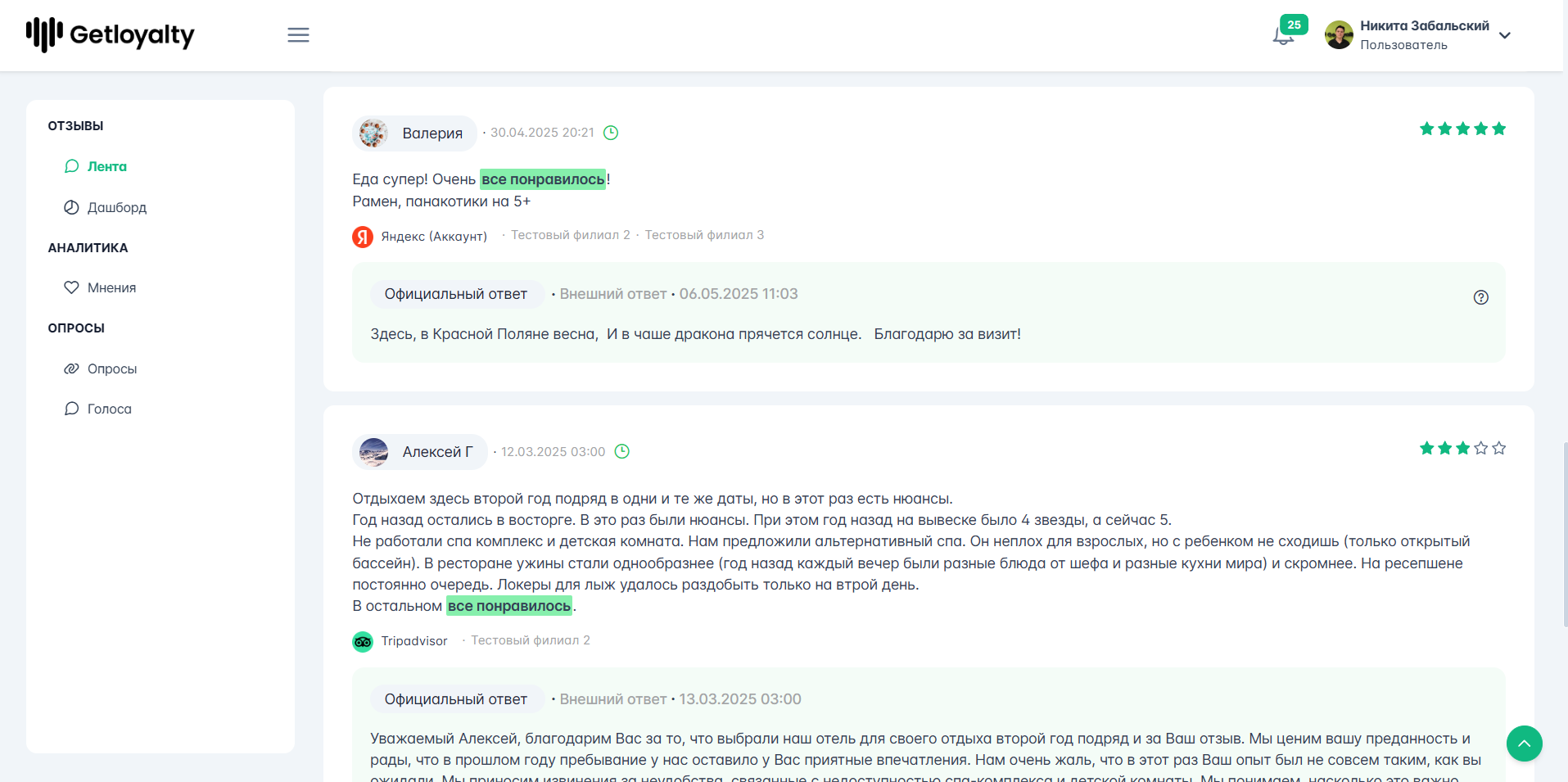The image size is (1568, 782).
Task: Open the notifications bell icon
Action: click(1283, 36)
